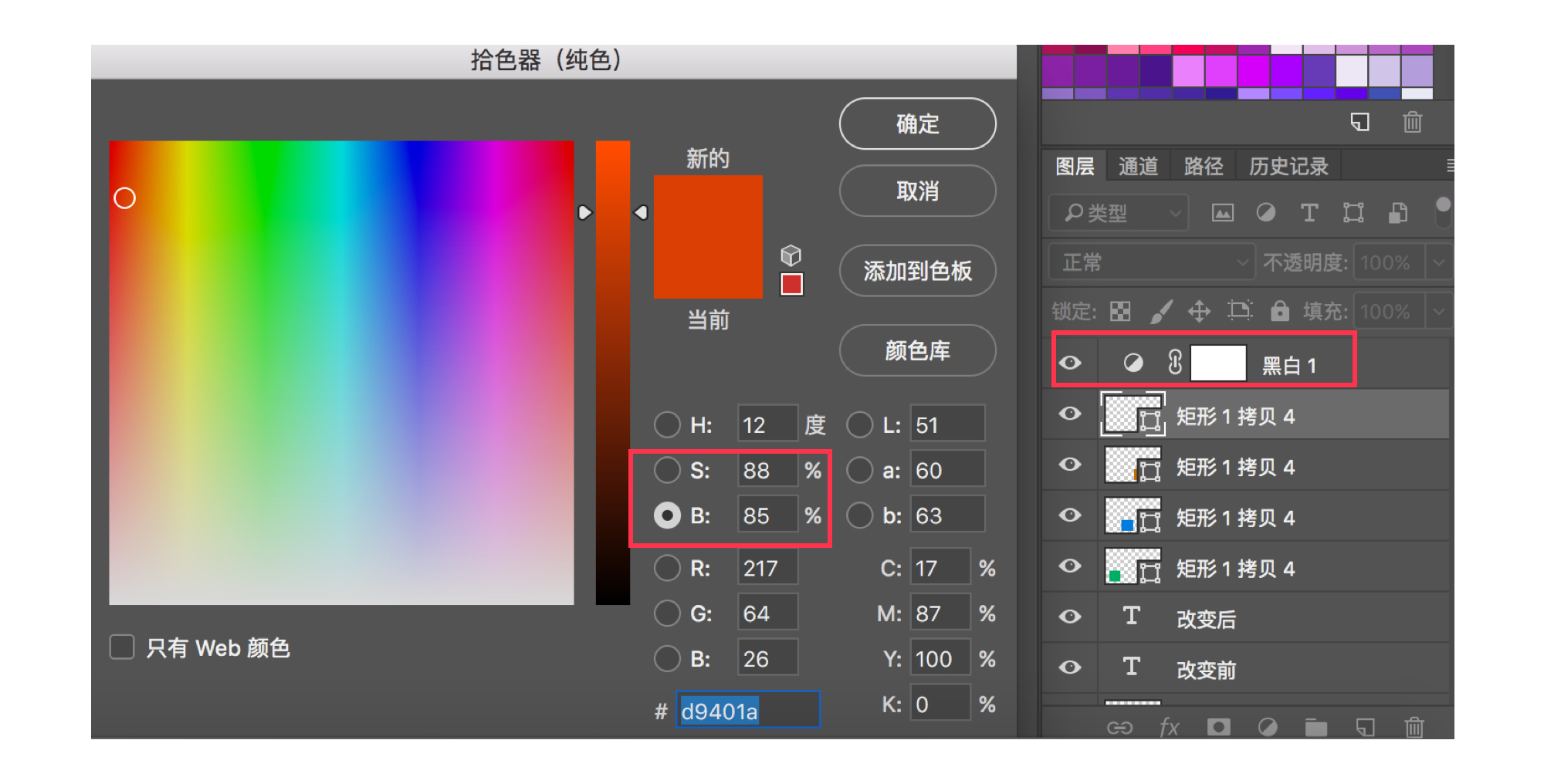This screenshot has width=1544, height=784.
Task: Confirm the color with 确定
Action: (917, 123)
